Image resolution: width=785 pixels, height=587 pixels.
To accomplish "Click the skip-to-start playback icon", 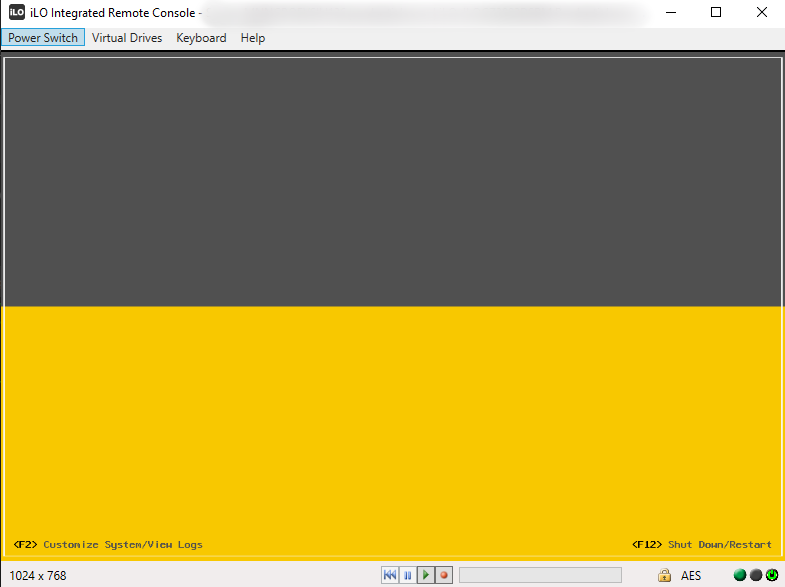I will (390, 575).
